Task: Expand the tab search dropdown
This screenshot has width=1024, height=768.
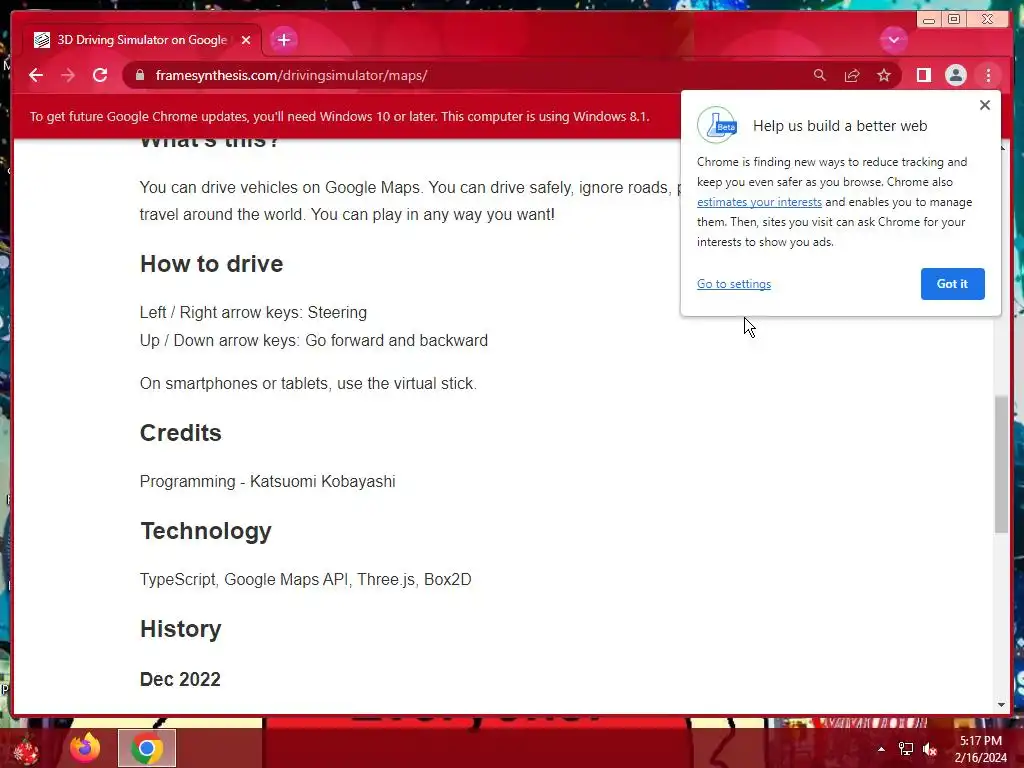Action: (x=893, y=40)
